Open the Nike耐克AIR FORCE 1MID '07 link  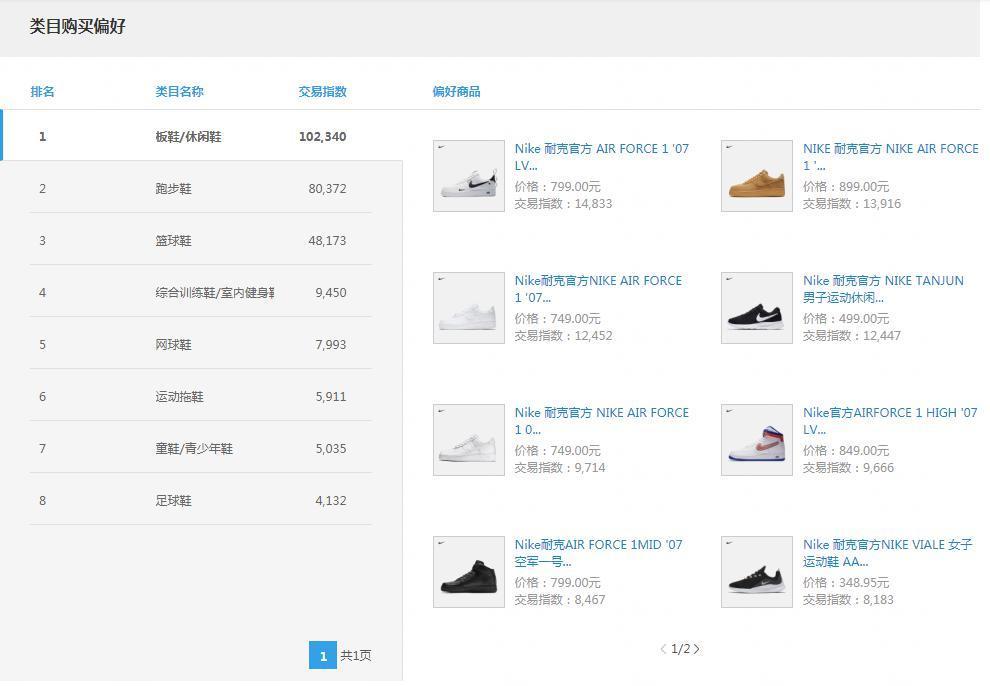pyautogui.click(x=598, y=553)
